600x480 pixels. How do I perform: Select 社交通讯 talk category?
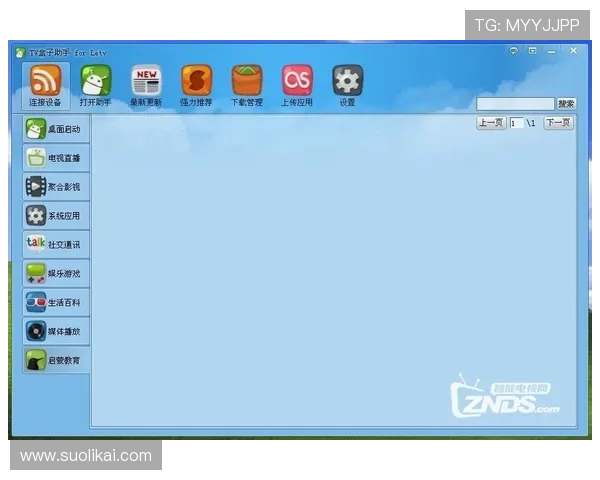[x=56, y=244]
